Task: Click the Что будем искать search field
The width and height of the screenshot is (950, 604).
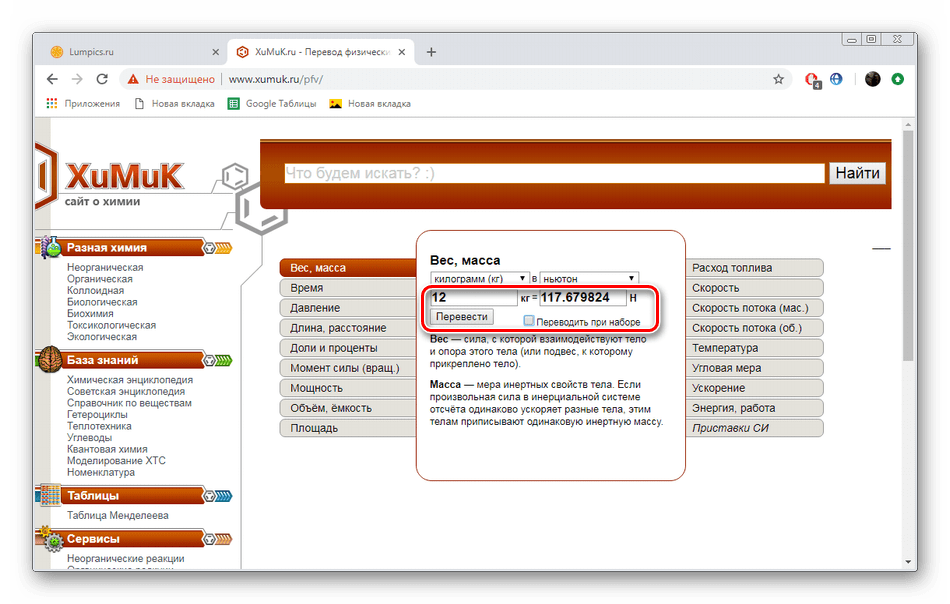Action: (554, 173)
